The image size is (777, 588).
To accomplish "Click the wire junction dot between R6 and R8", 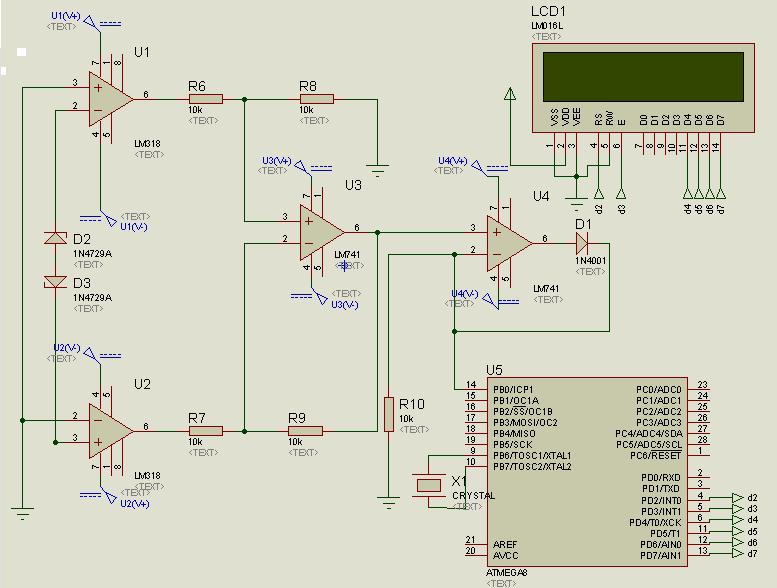I will click(244, 100).
